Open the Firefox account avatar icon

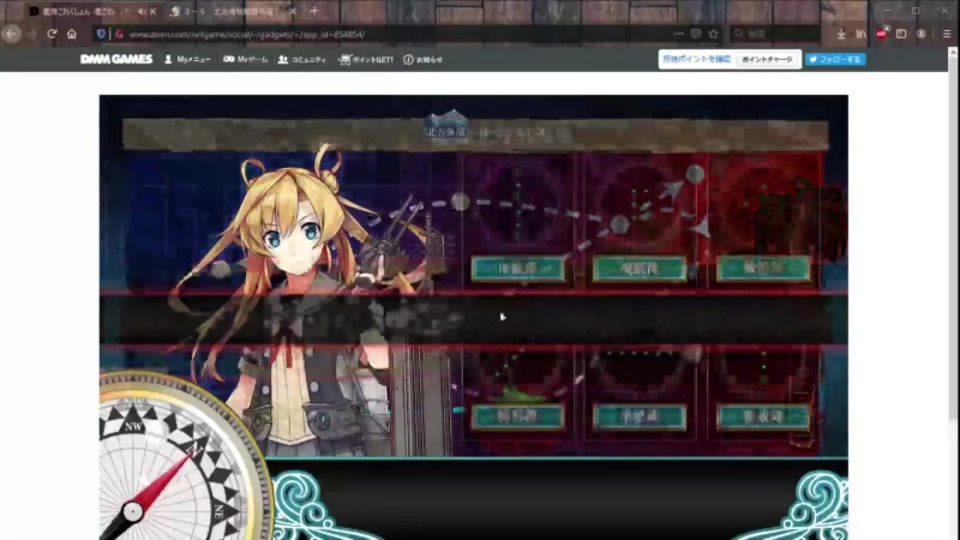click(x=921, y=34)
